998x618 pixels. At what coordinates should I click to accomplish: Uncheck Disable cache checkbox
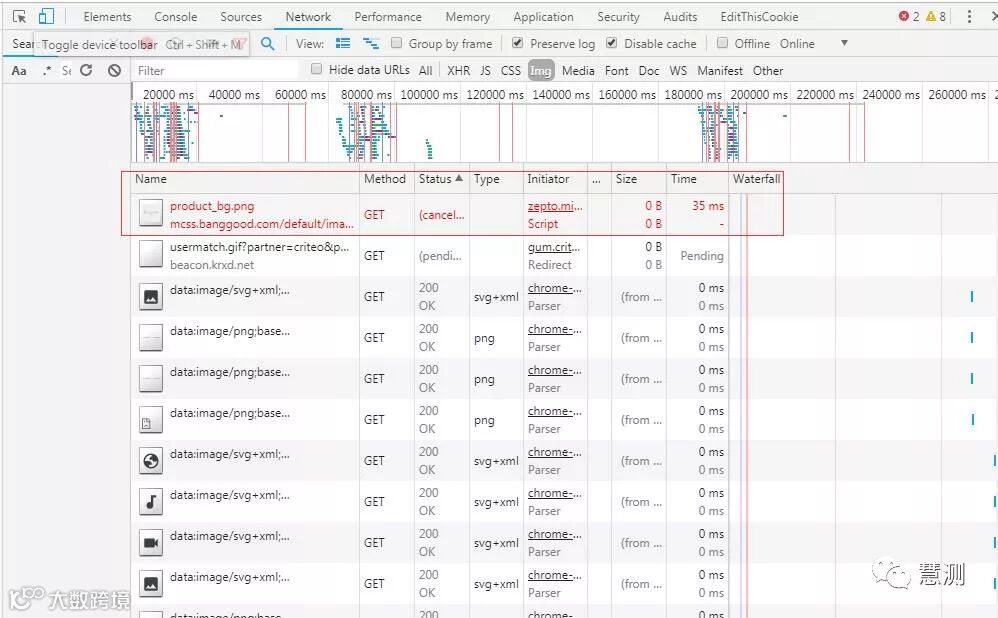pyautogui.click(x=612, y=43)
